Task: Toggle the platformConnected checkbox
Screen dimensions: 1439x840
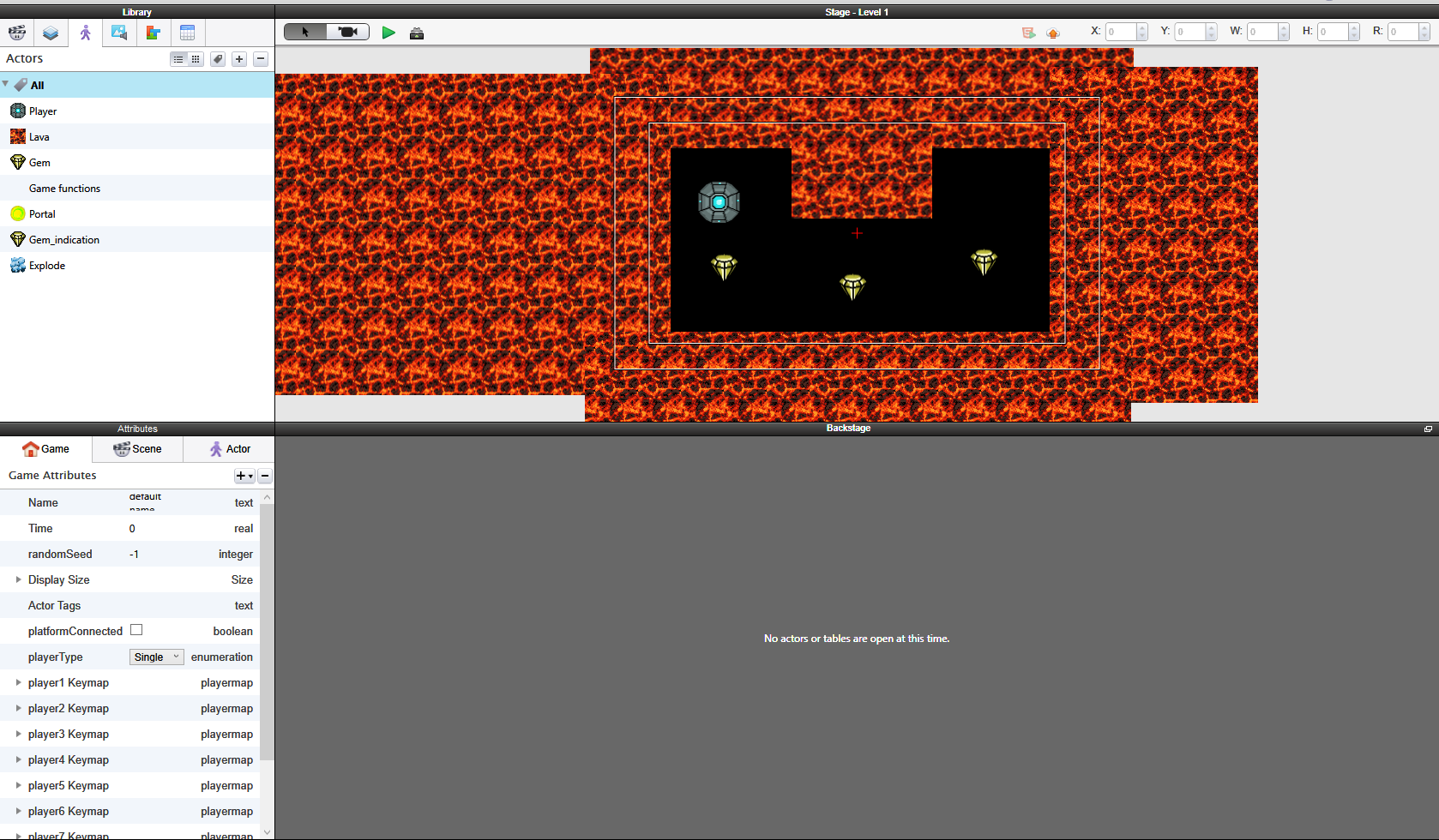Action: [136, 629]
